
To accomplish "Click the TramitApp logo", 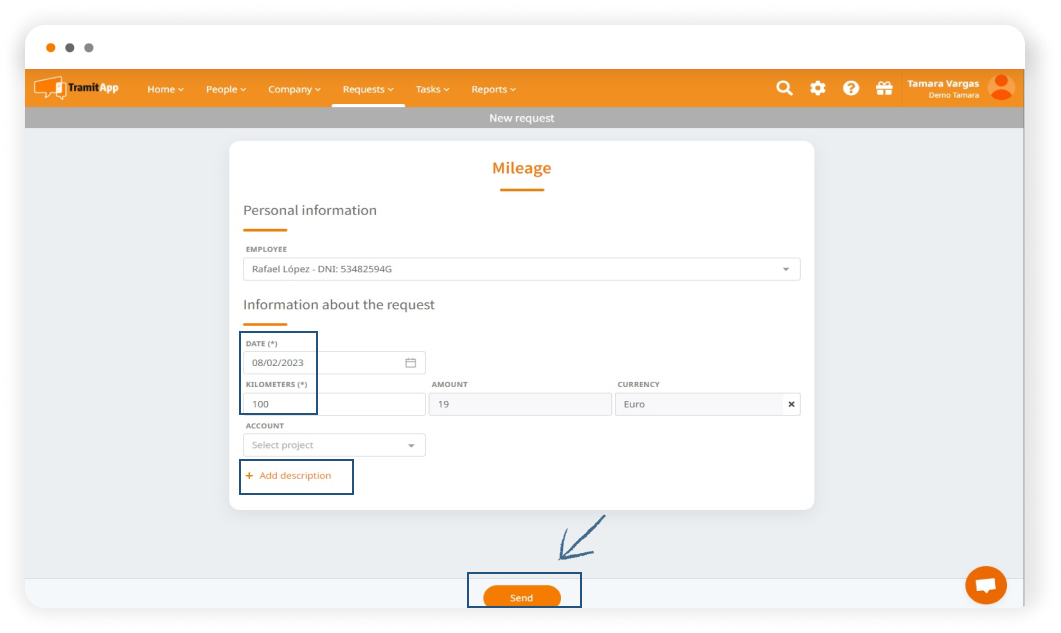I will click(x=76, y=88).
